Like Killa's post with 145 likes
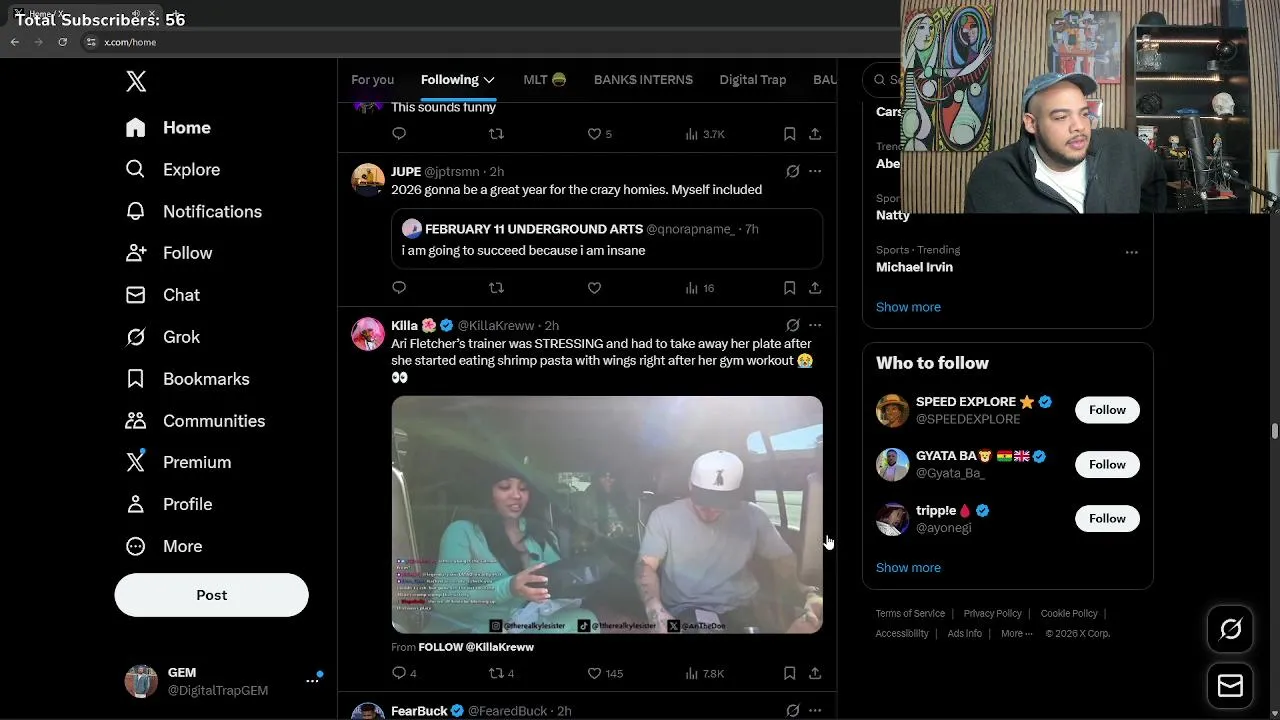 tap(605, 674)
